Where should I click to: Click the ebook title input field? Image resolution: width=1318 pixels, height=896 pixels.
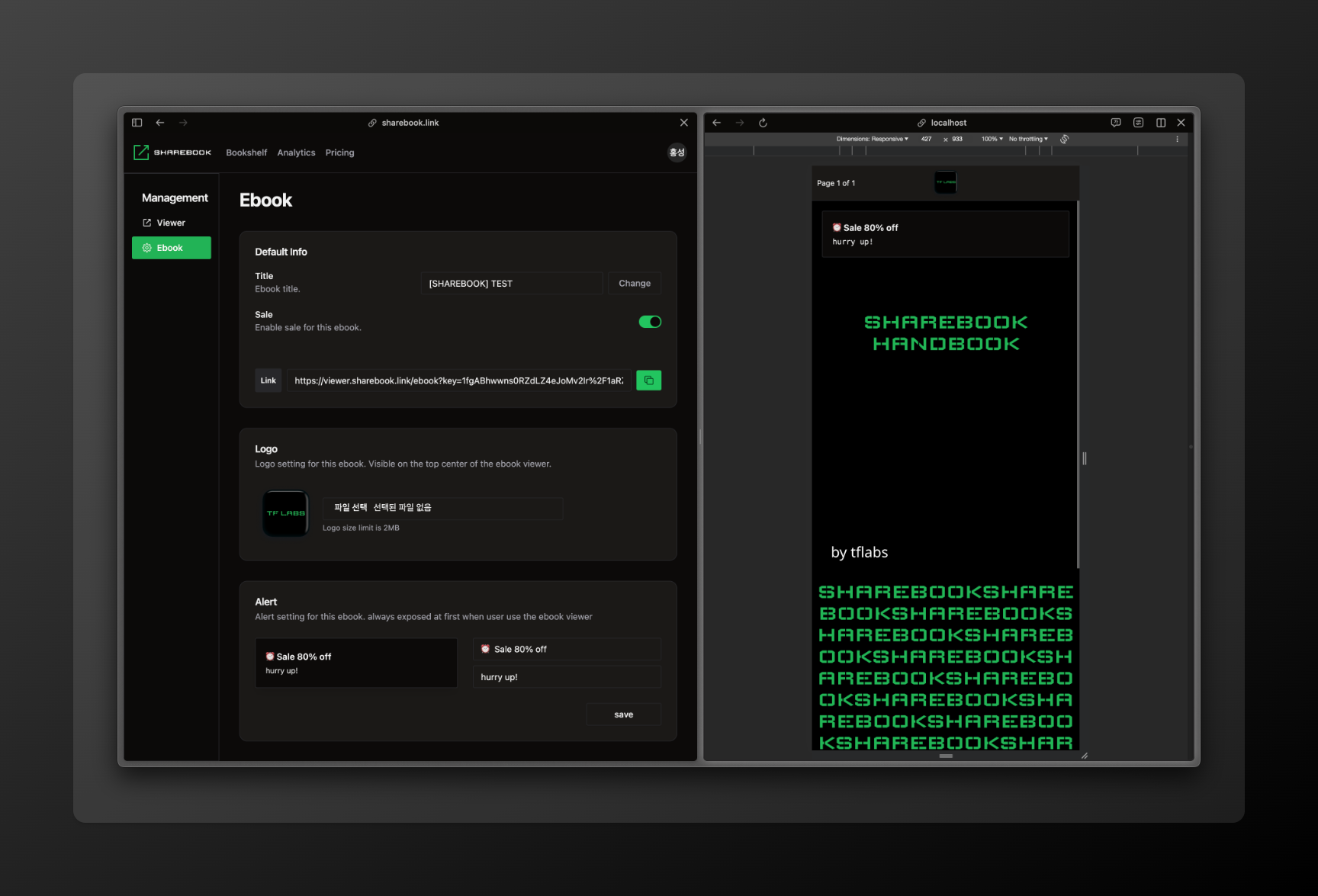coord(512,284)
